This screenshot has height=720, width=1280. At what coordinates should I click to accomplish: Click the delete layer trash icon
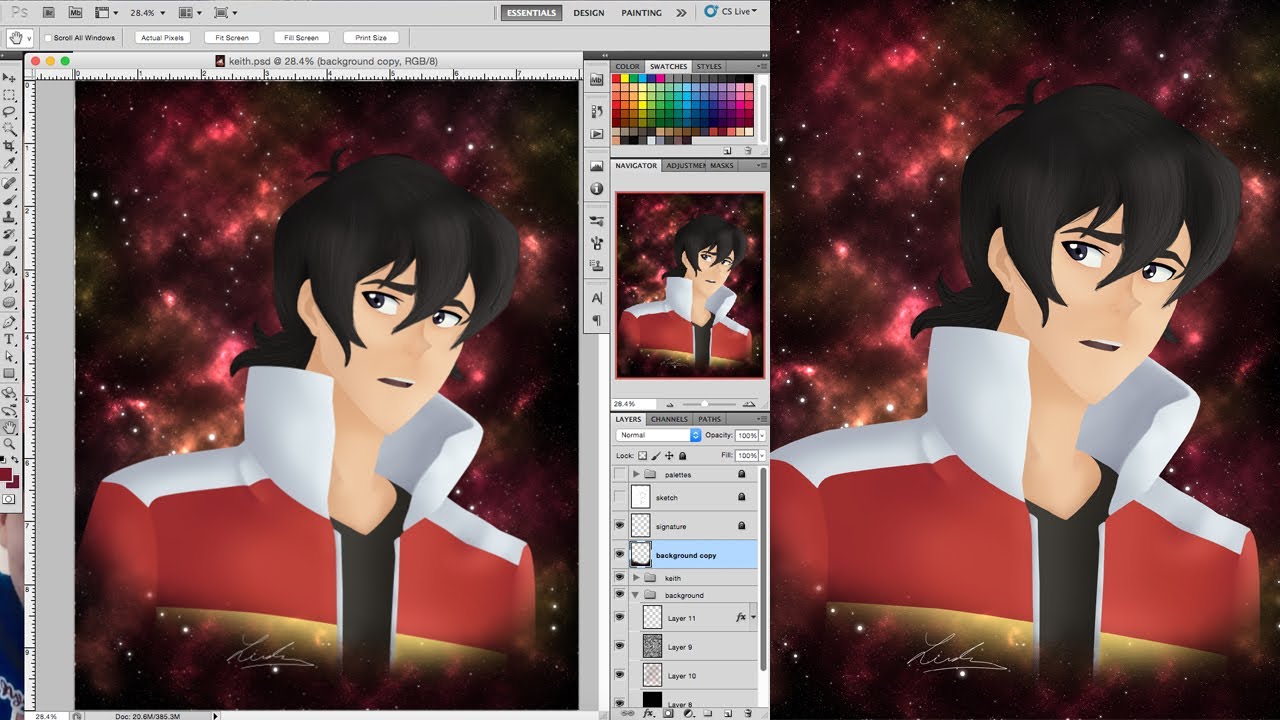pos(749,713)
